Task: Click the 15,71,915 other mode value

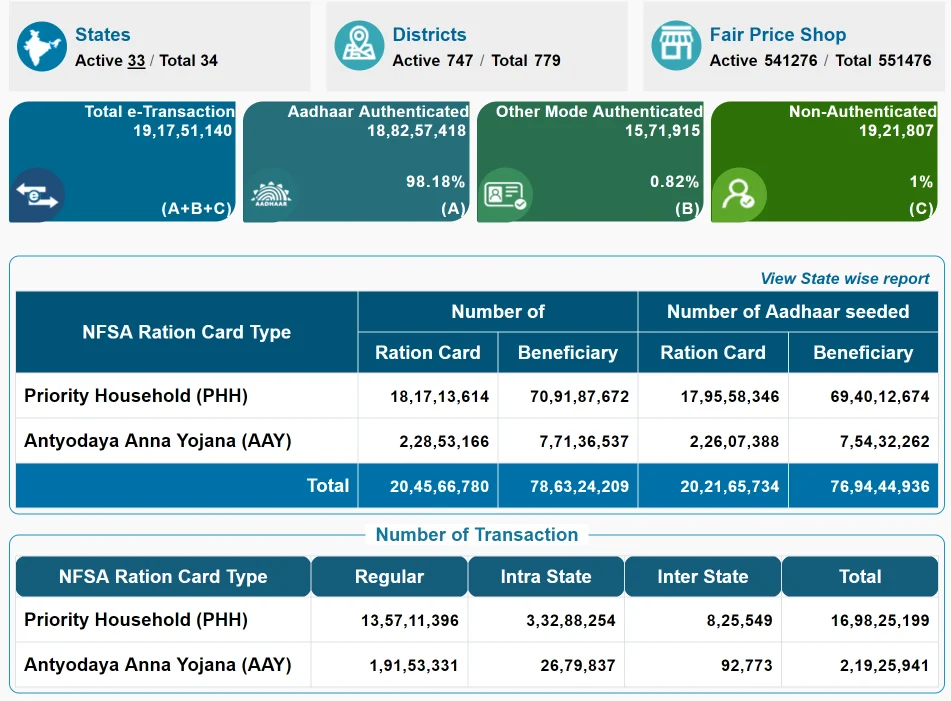Action: (x=662, y=130)
